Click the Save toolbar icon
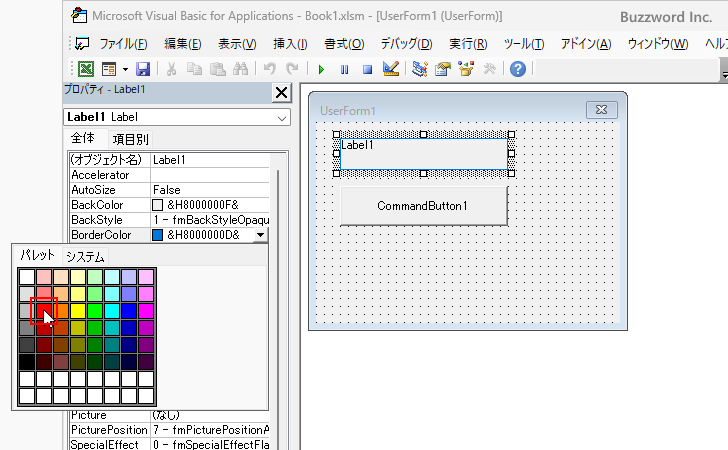728x450 pixels. (143, 69)
